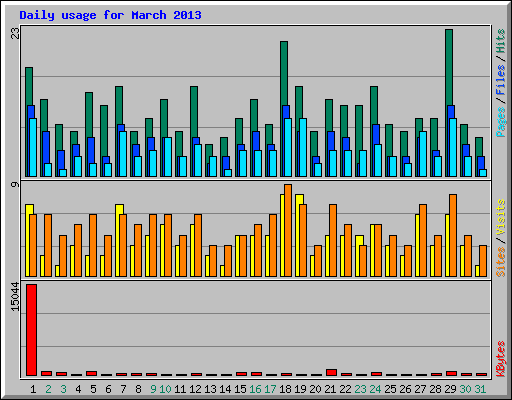Click day label 17 on the x-axis
This screenshot has height=400, width=512.
[x=270, y=389]
